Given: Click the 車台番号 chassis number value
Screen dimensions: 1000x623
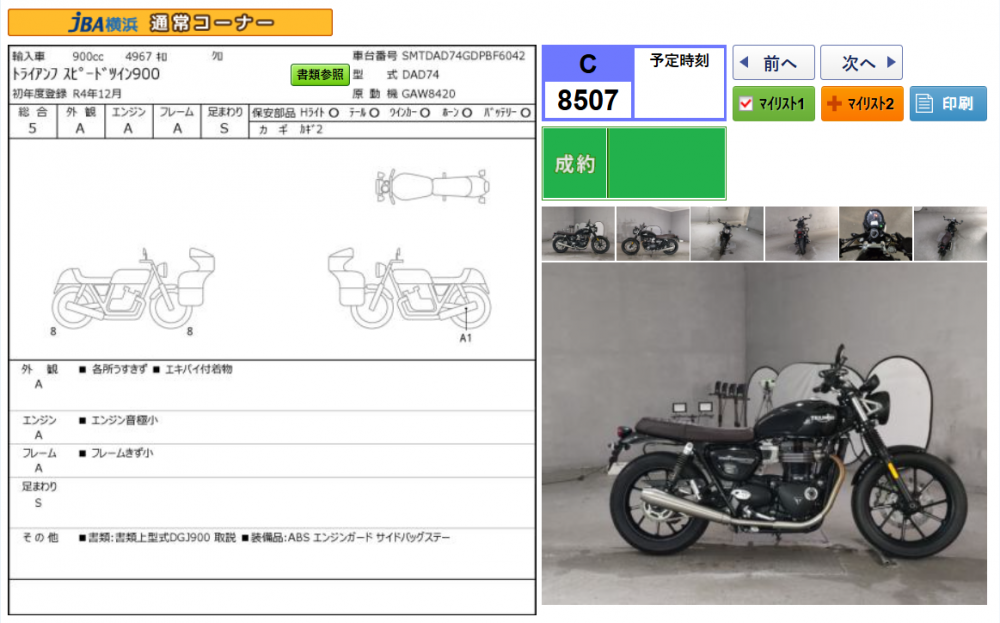Looking at the screenshot, I should point(463,56).
